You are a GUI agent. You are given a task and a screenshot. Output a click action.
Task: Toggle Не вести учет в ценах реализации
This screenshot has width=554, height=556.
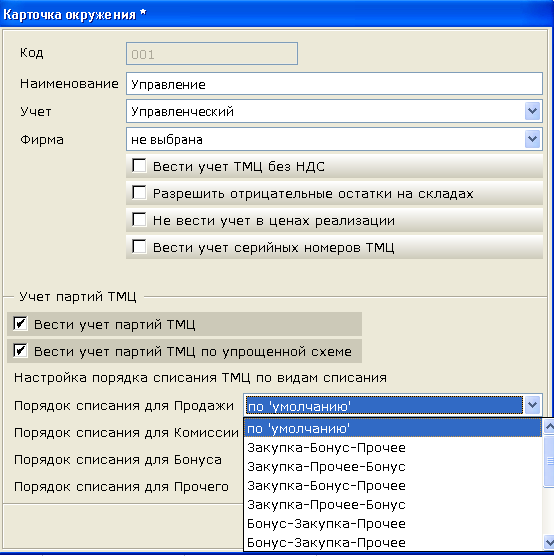[139, 220]
